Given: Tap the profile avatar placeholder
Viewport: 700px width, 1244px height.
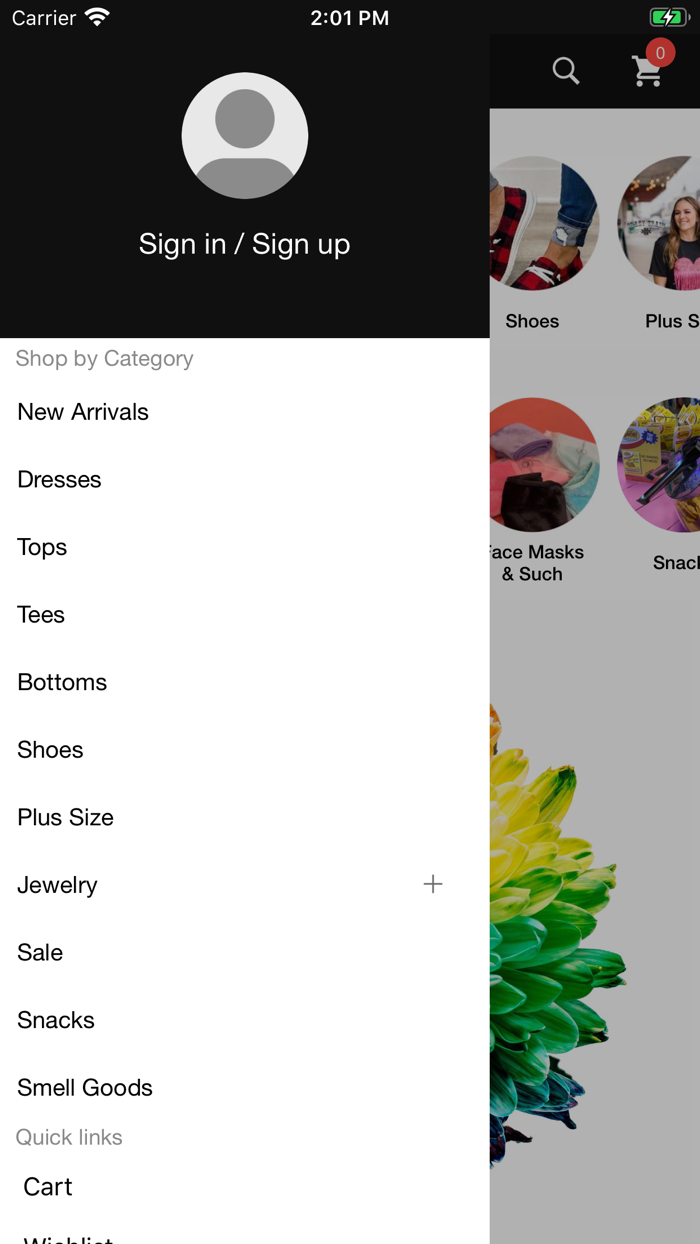Looking at the screenshot, I should [245, 135].
